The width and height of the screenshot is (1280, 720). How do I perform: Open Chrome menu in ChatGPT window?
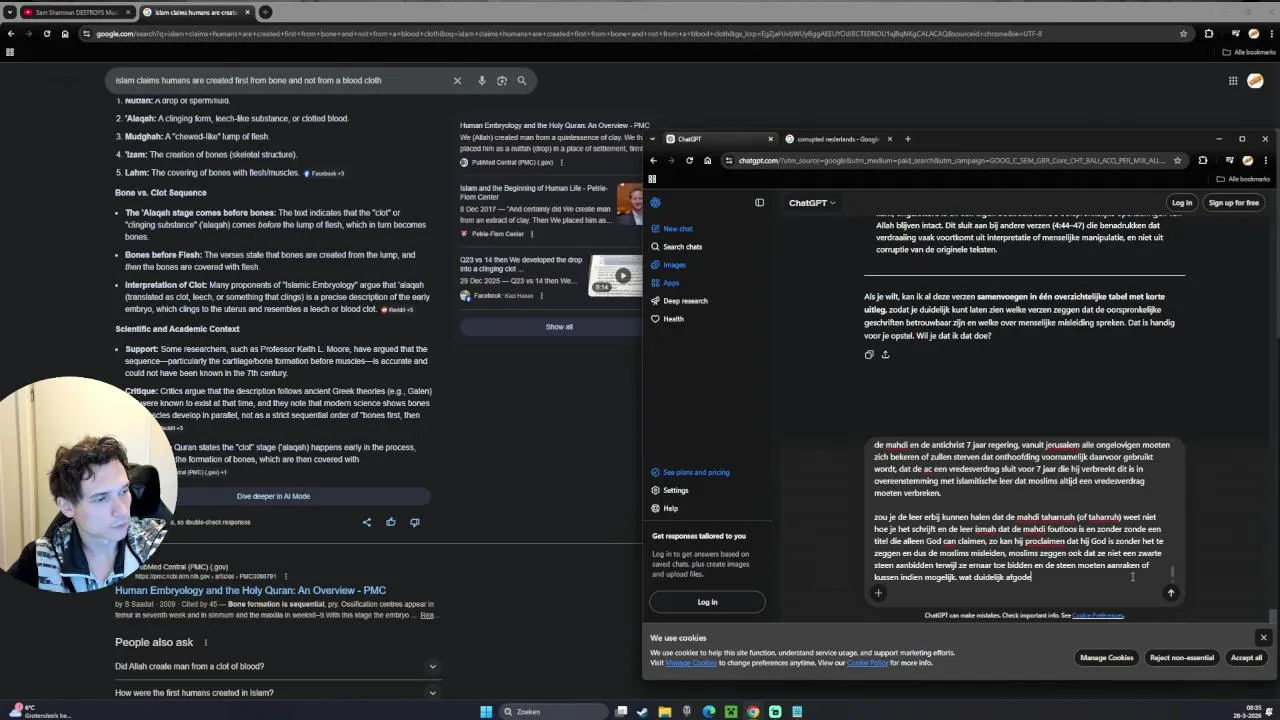1265,160
